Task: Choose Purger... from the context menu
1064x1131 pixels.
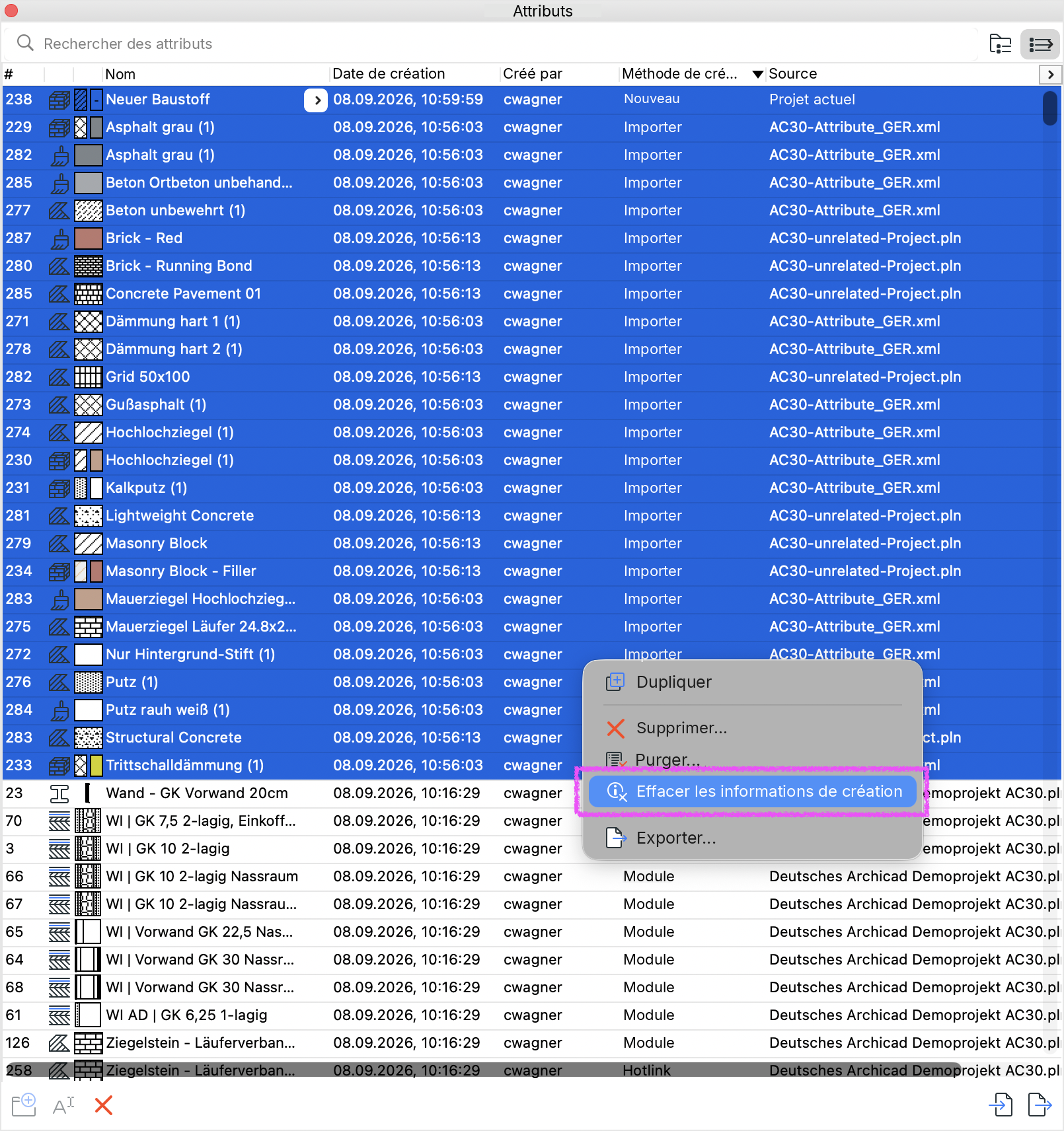Action: click(752, 760)
